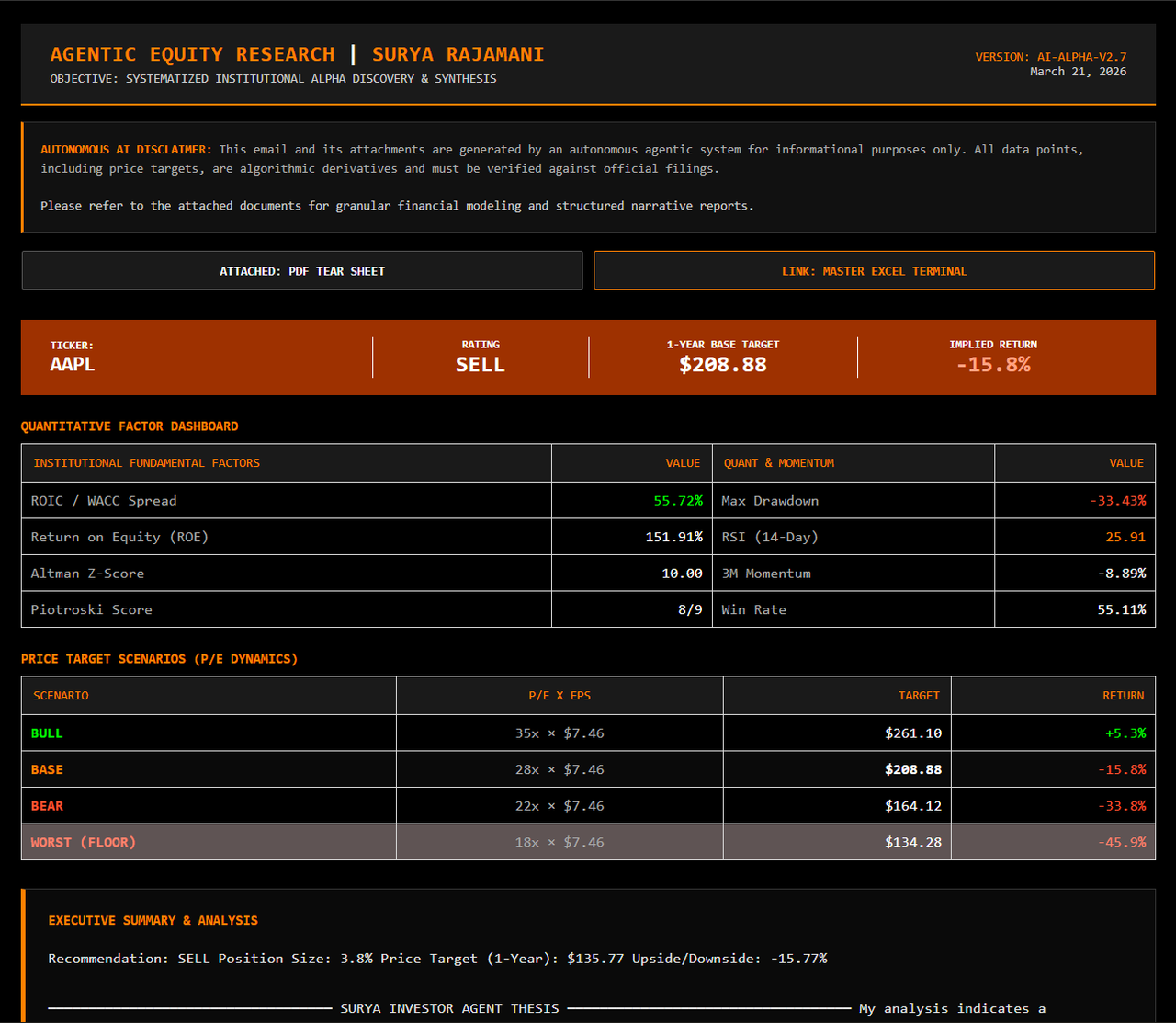Click the $208.88 base target in scenario table
This screenshot has height=1023, width=1176.
click(913, 769)
